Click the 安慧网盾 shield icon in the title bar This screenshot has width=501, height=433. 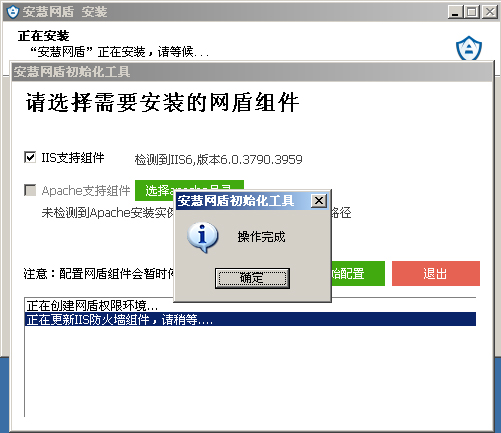pyautogui.click(x=13, y=12)
